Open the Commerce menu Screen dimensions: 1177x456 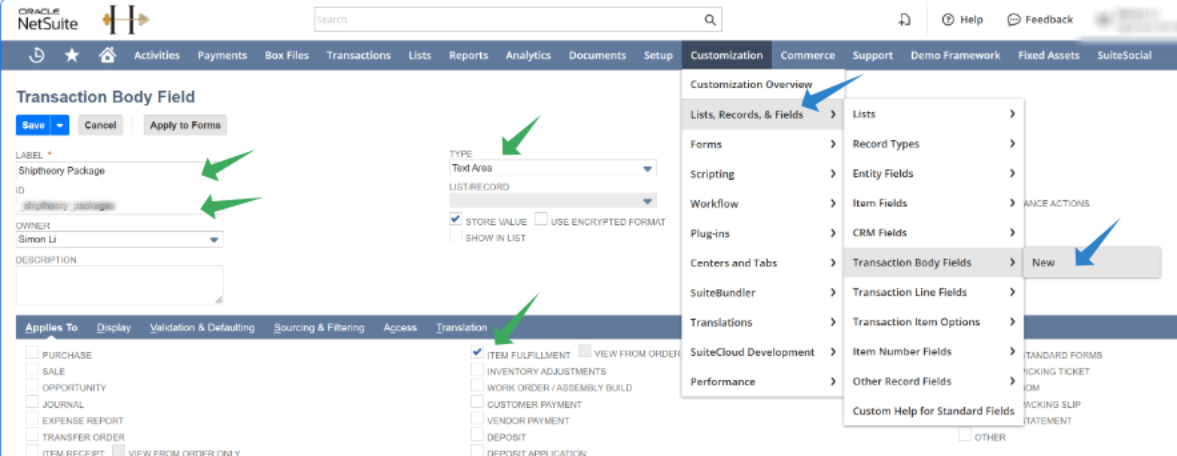(x=808, y=55)
